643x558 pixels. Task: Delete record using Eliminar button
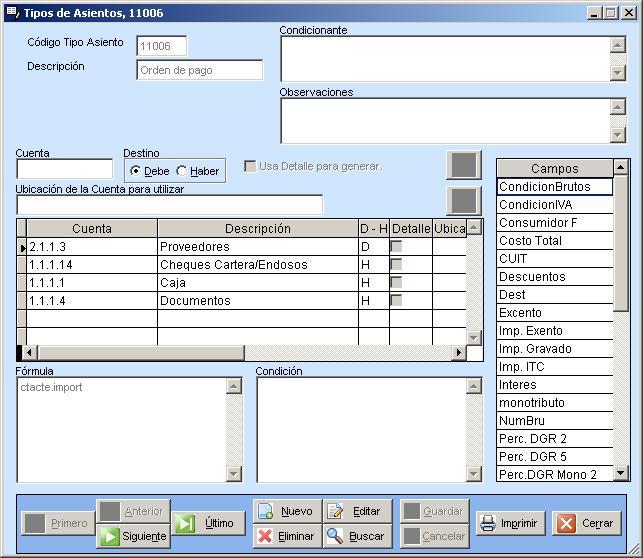tap(287, 536)
